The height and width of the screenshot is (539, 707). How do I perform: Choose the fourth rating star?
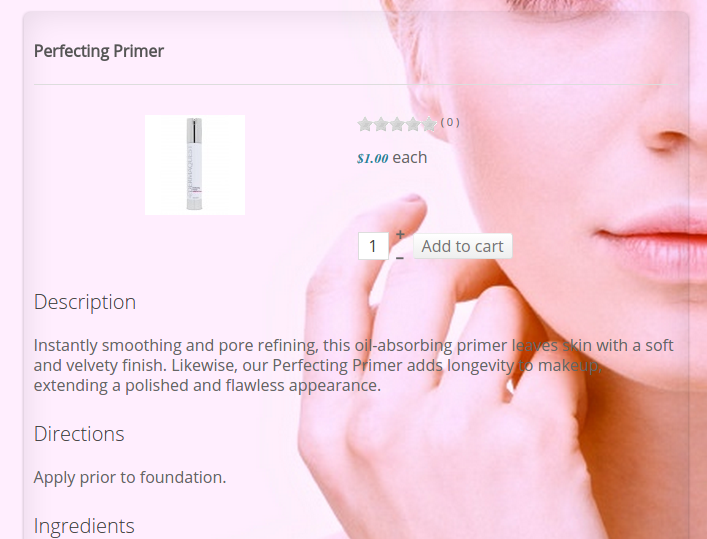click(x=413, y=124)
